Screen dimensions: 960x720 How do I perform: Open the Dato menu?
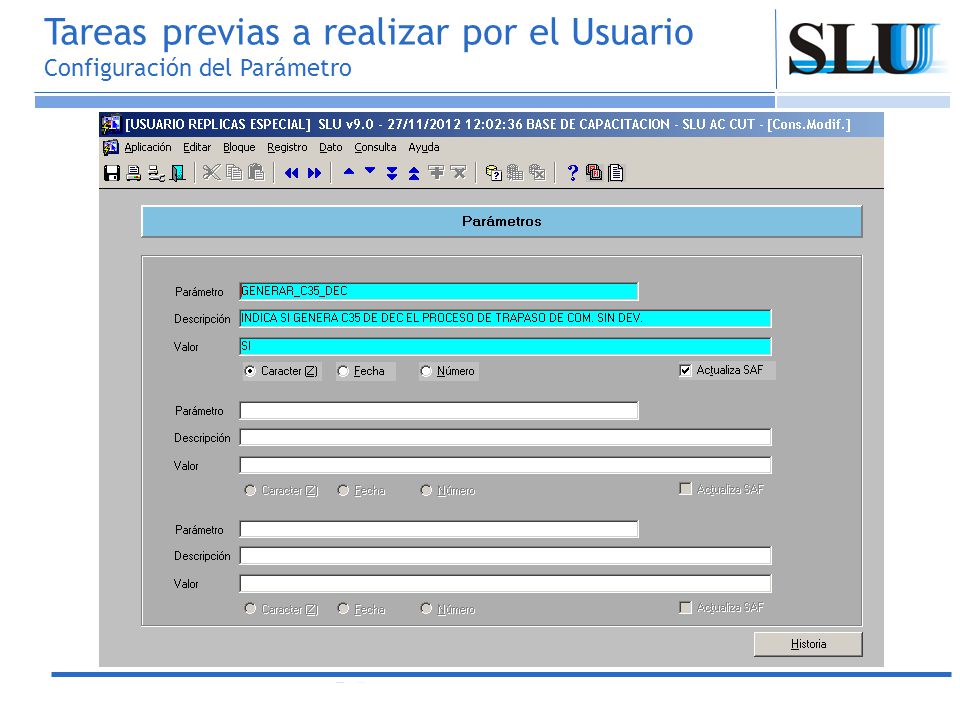click(331, 148)
